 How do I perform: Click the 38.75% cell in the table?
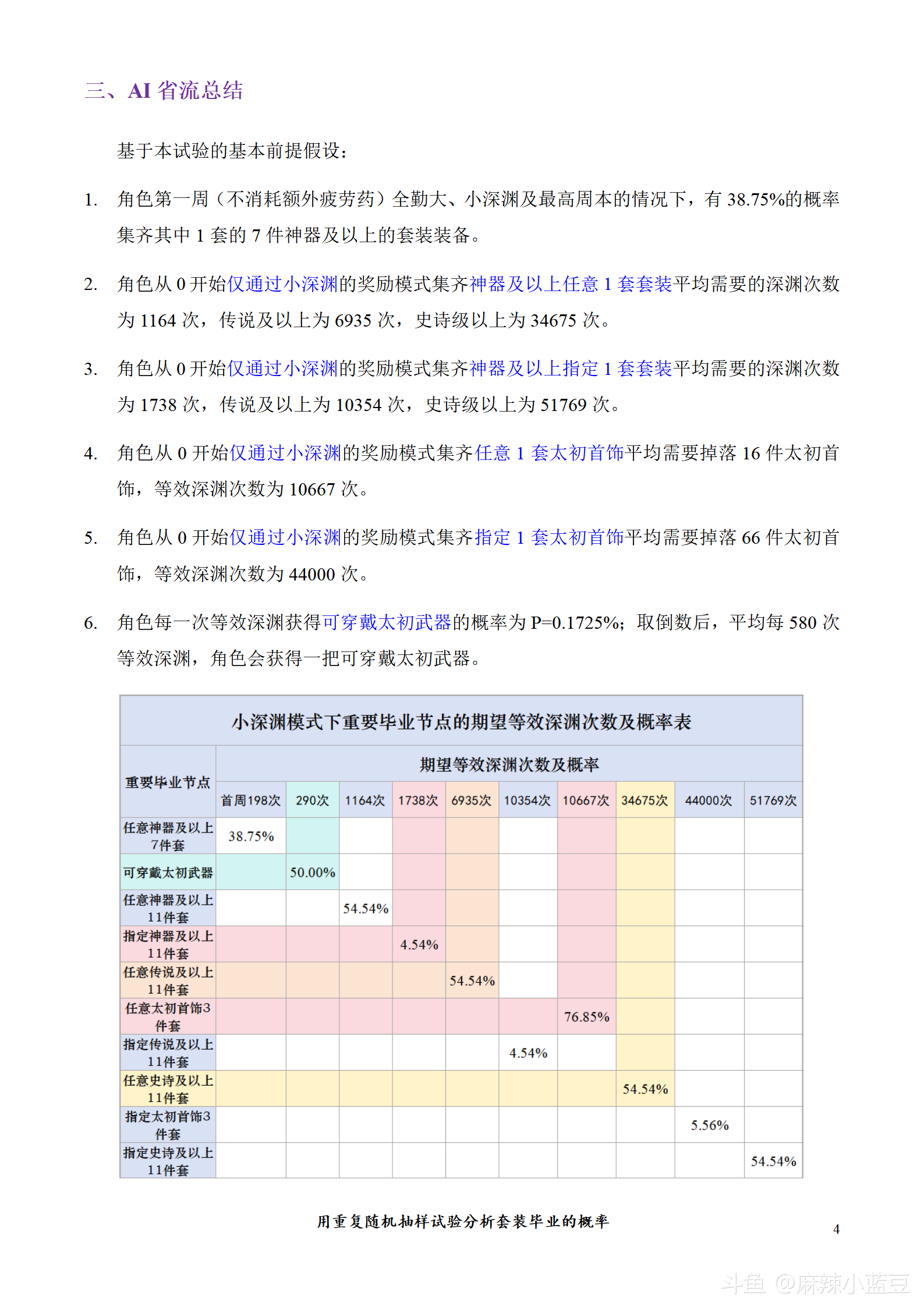250,837
